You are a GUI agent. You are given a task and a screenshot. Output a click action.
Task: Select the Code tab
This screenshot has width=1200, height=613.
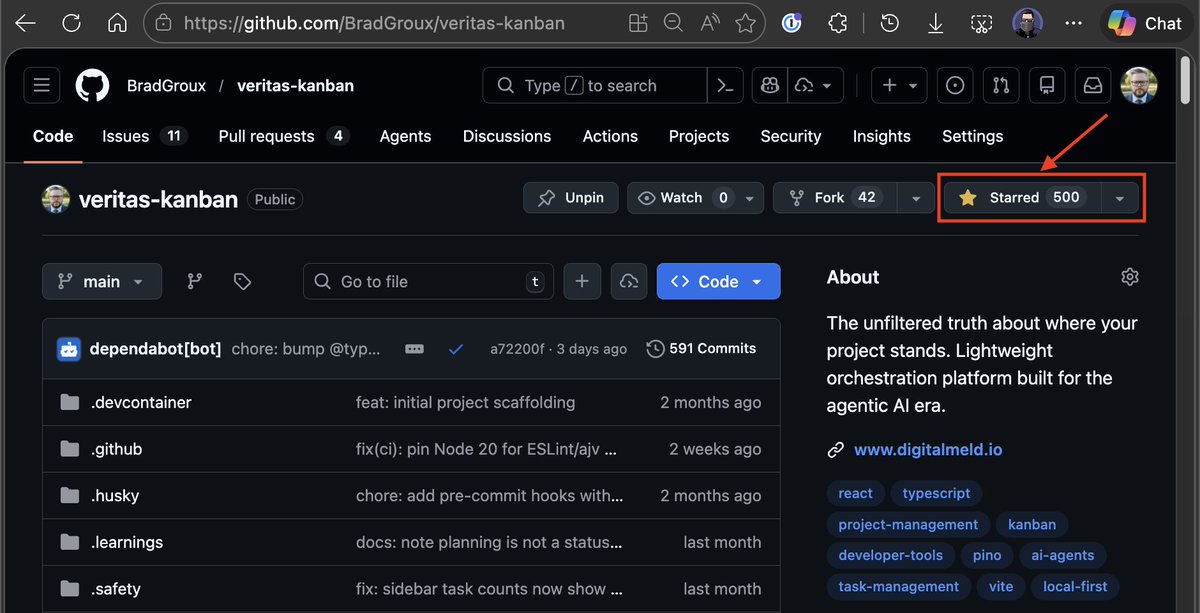click(53, 136)
